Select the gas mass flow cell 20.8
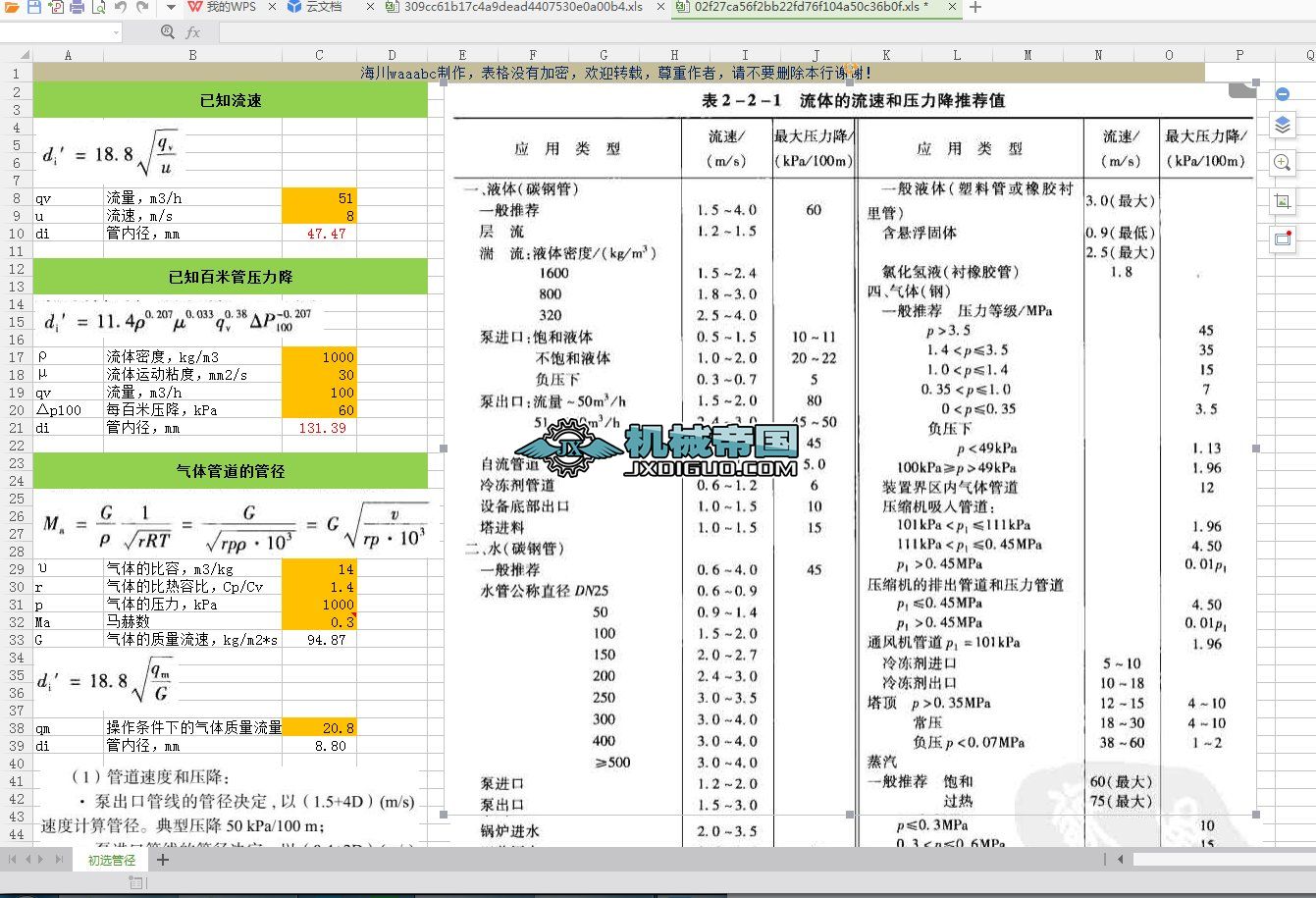This screenshot has height=898, width=1316. click(319, 728)
